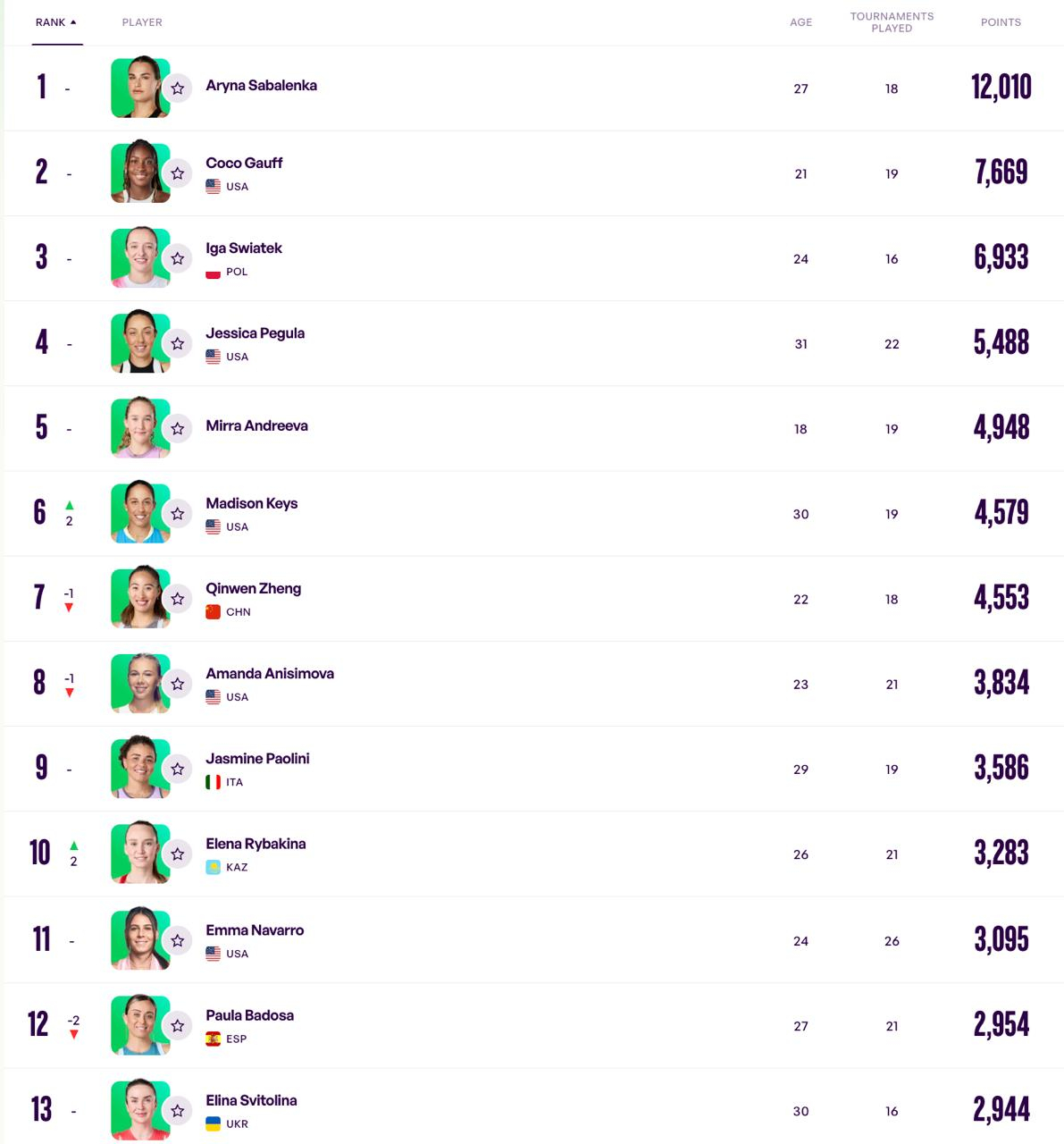This screenshot has height=1144, width=1064.
Task: Star Iga Swiatek as favorite
Action: pos(178,258)
